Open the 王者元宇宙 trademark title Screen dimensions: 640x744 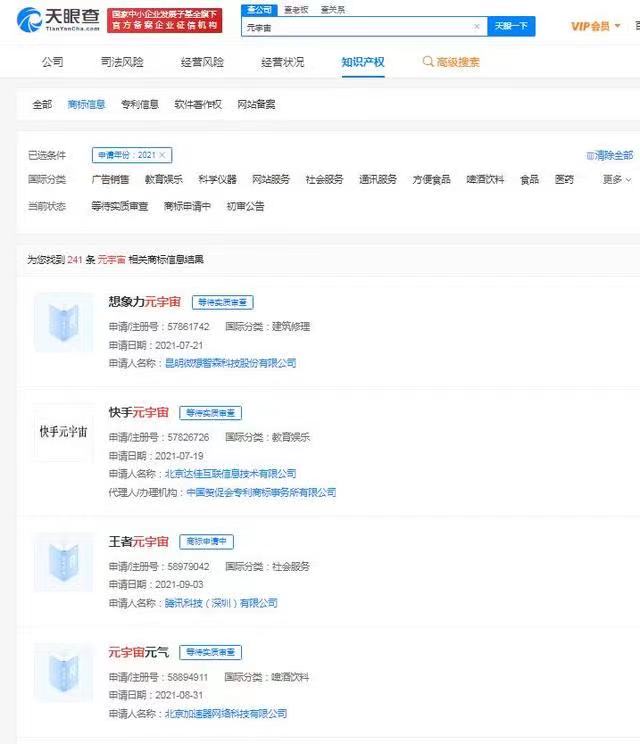(x=139, y=541)
